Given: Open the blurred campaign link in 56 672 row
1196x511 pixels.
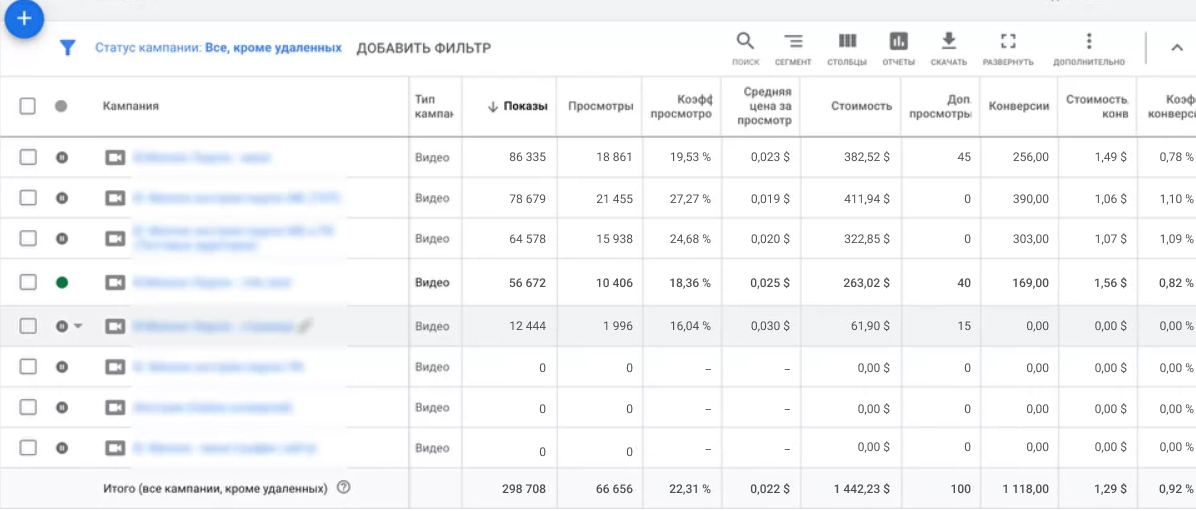Looking at the screenshot, I should (x=211, y=282).
